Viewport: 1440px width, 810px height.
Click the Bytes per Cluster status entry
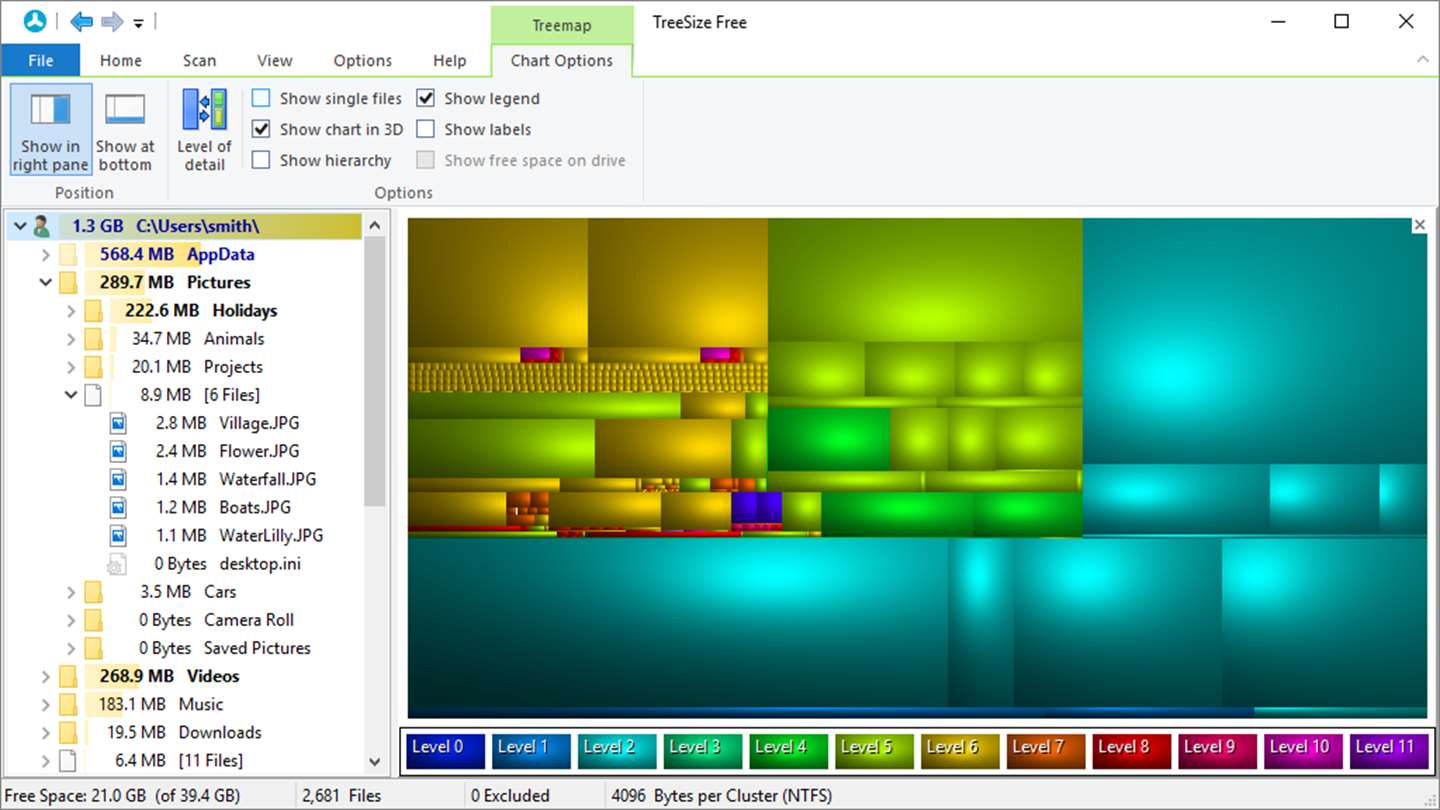721,796
